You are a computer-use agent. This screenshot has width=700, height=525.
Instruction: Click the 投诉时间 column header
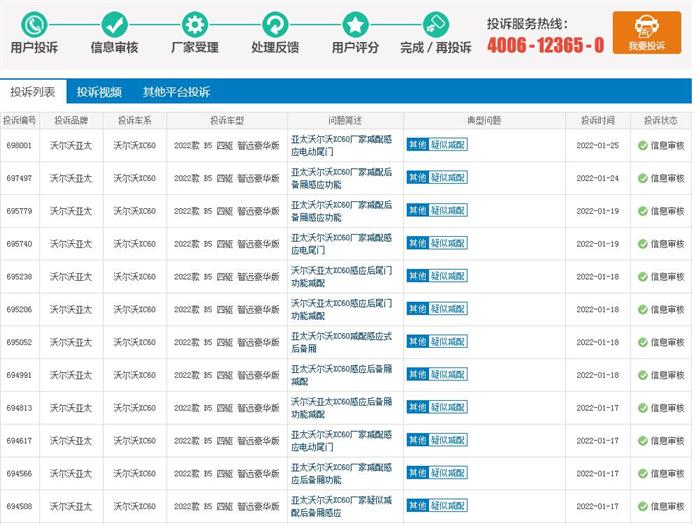point(598,121)
